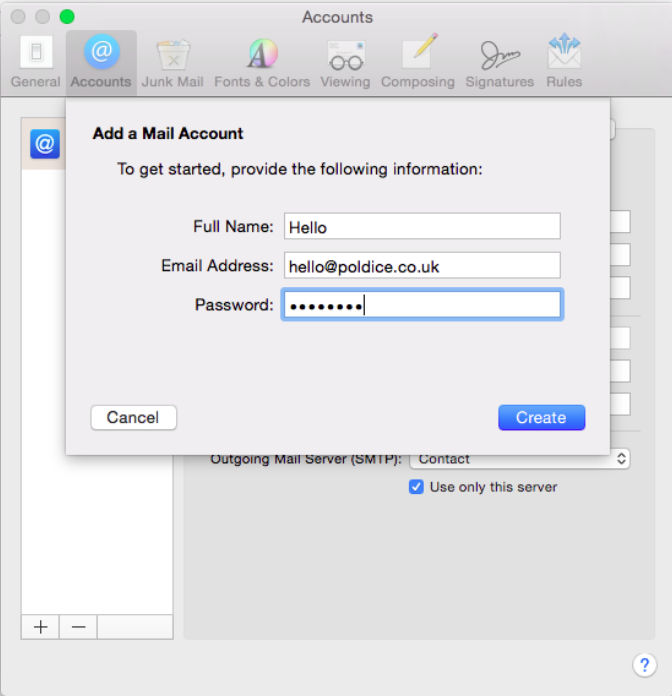Expand Outgoing Mail Server dropdown

pyautogui.click(x=520, y=459)
